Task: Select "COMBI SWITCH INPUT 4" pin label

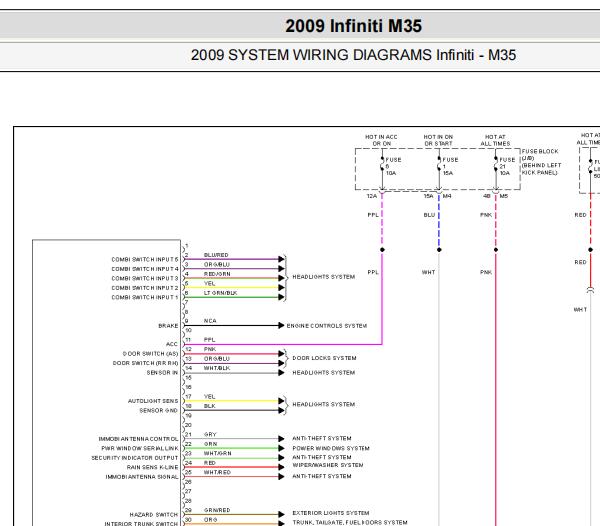Action: point(145,269)
